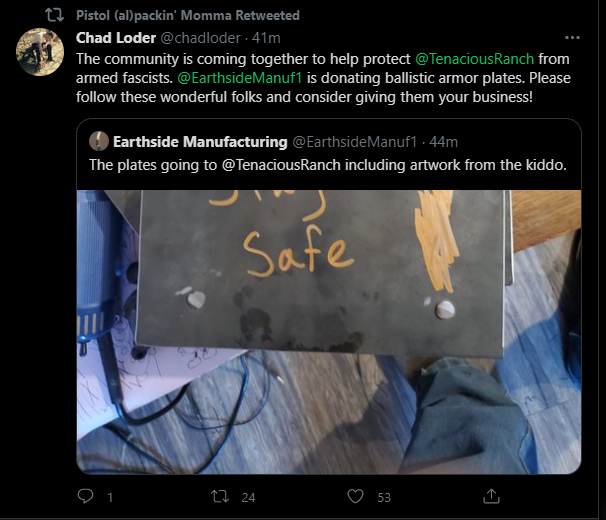Screen dimensions: 606x520
Task: Click the like count 53
Action: pos(384,497)
